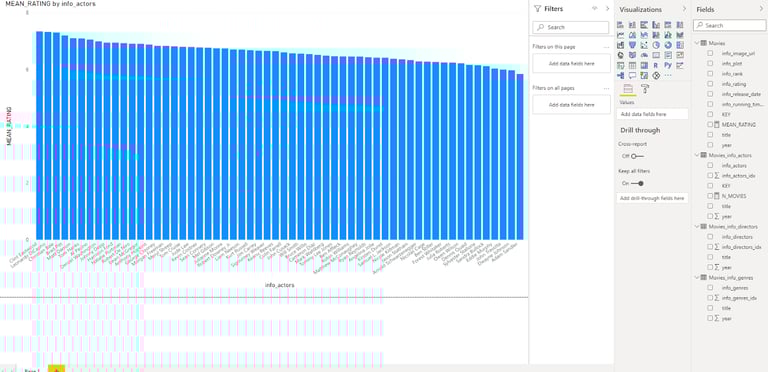Open Filters on this page options ellipsis
This screenshot has height=372, width=768.
[606, 47]
